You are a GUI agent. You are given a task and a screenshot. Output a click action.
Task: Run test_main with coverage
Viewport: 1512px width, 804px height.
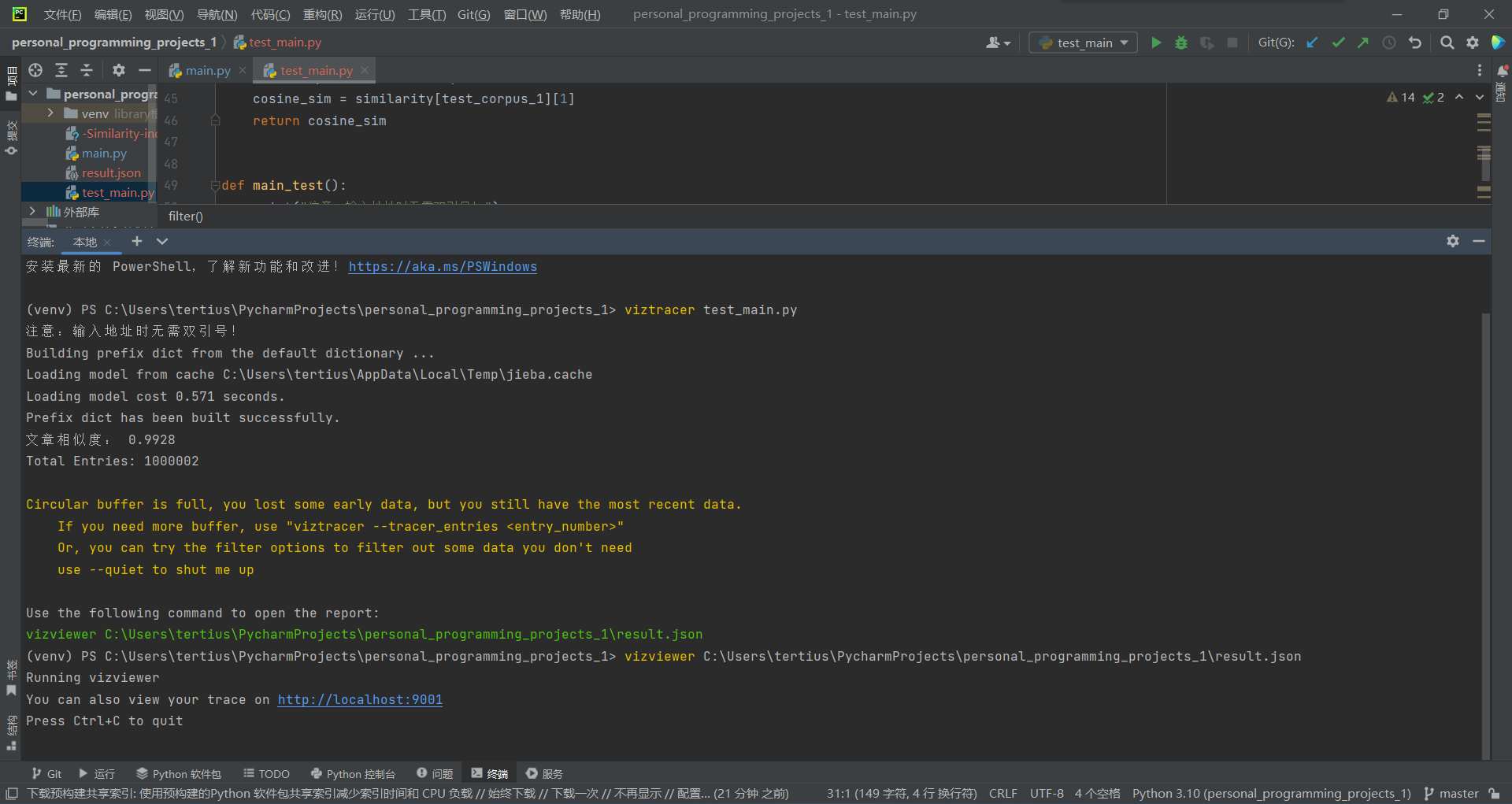1206,43
